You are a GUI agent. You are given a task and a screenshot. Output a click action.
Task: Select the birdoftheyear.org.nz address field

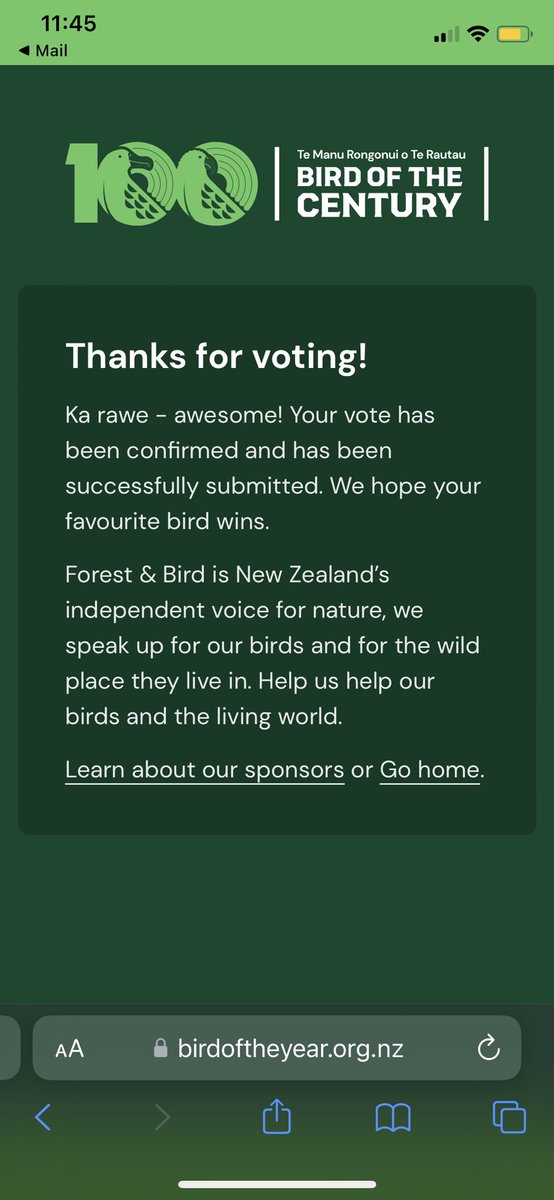(277, 1048)
